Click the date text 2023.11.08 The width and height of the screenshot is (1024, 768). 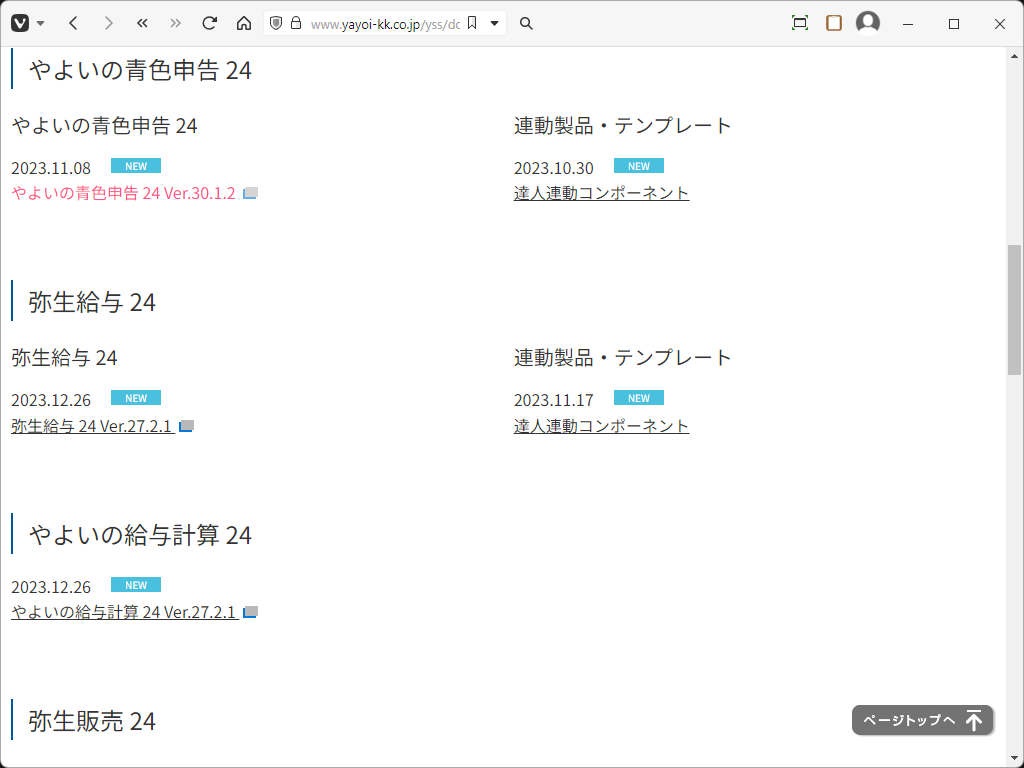click(x=51, y=168)
